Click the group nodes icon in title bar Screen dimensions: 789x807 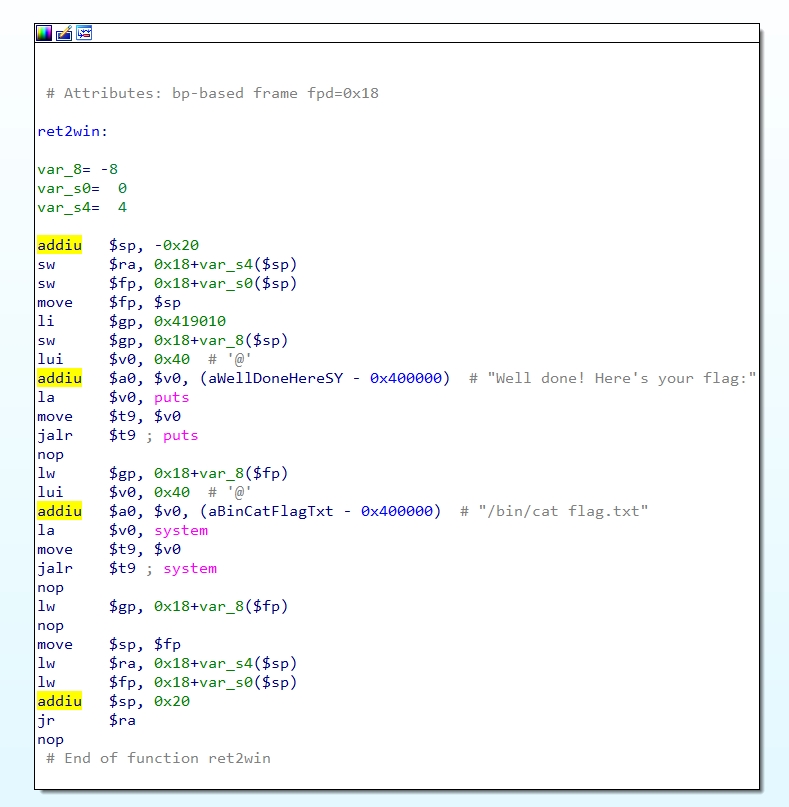[x=84, y=33]
